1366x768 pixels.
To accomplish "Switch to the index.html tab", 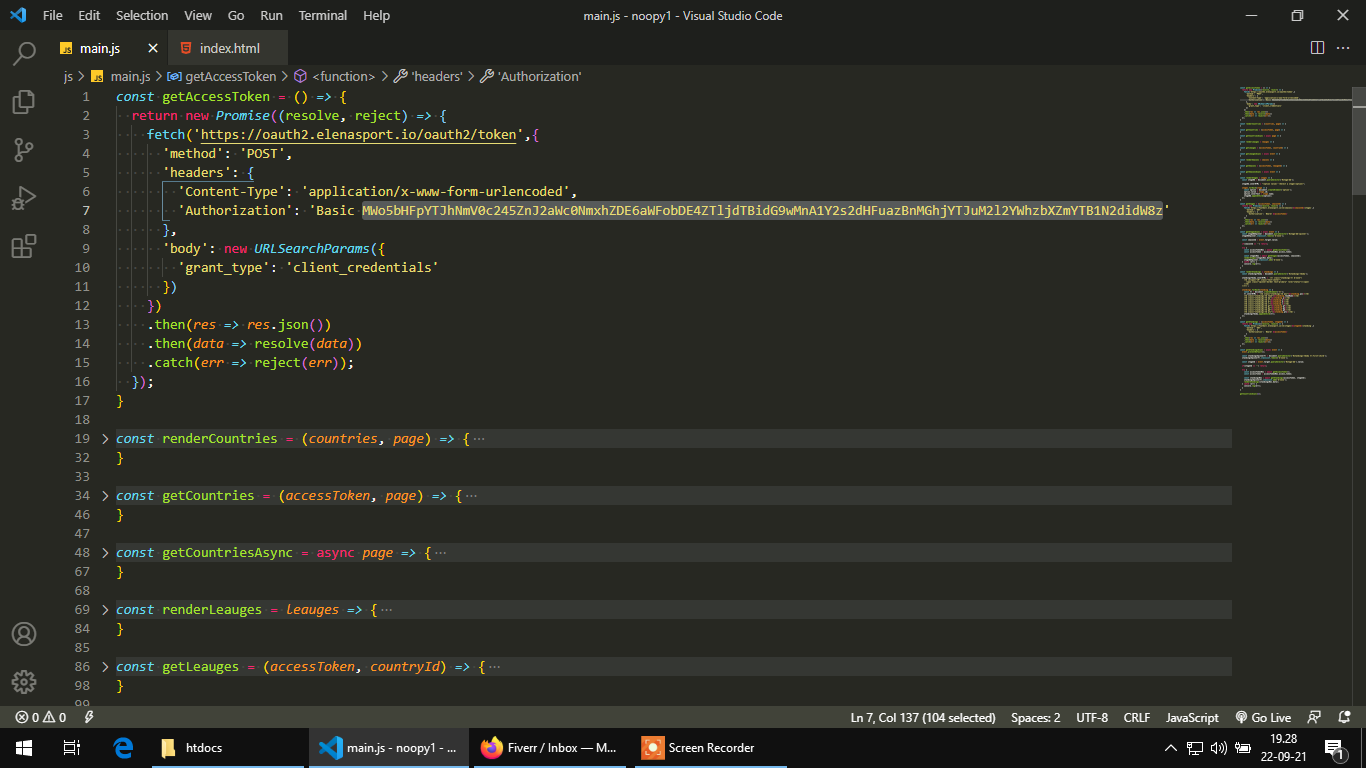I will pyautogui.click(x=229, y=48).
